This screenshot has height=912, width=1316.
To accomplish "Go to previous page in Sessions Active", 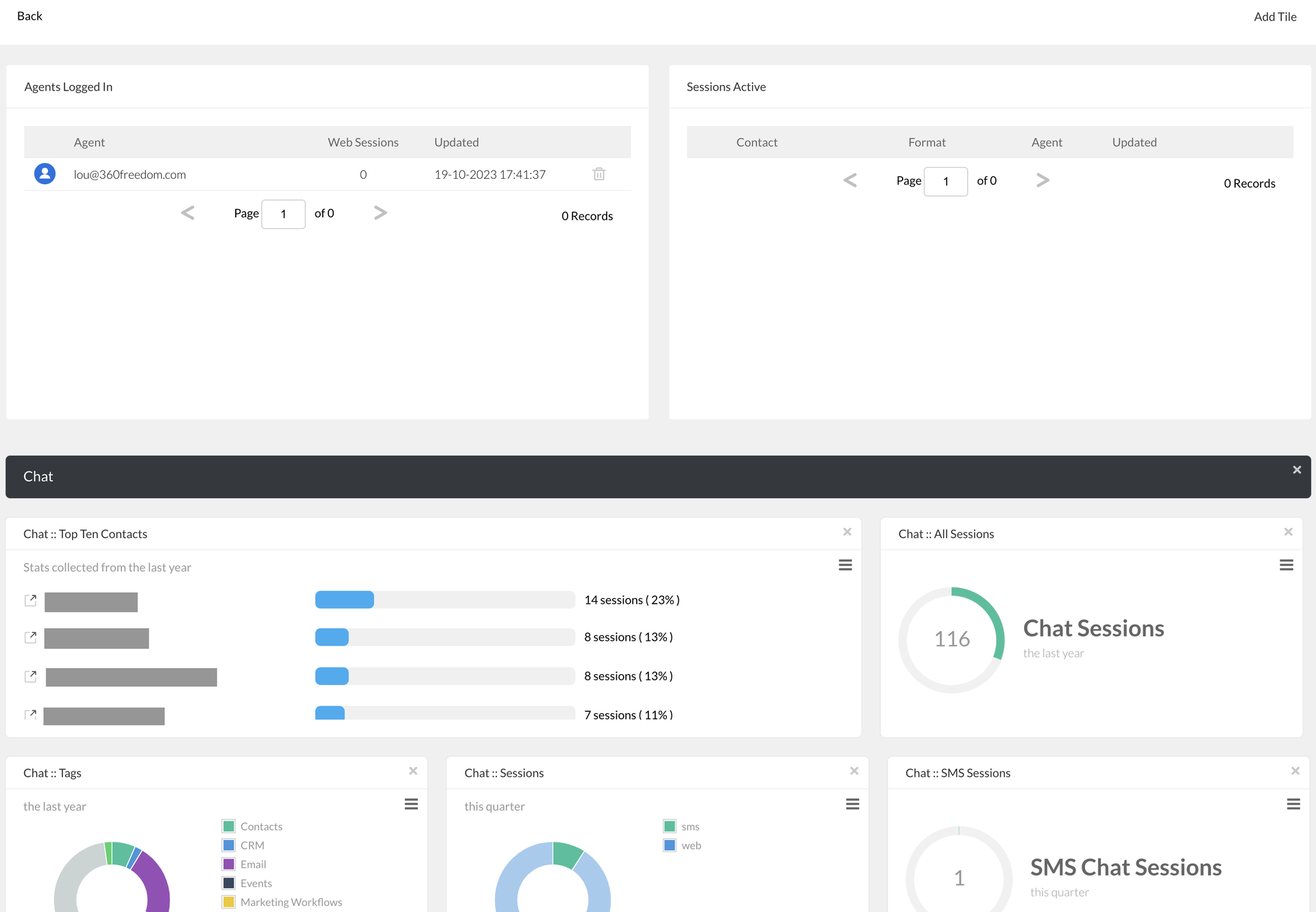I will [850, 180].
